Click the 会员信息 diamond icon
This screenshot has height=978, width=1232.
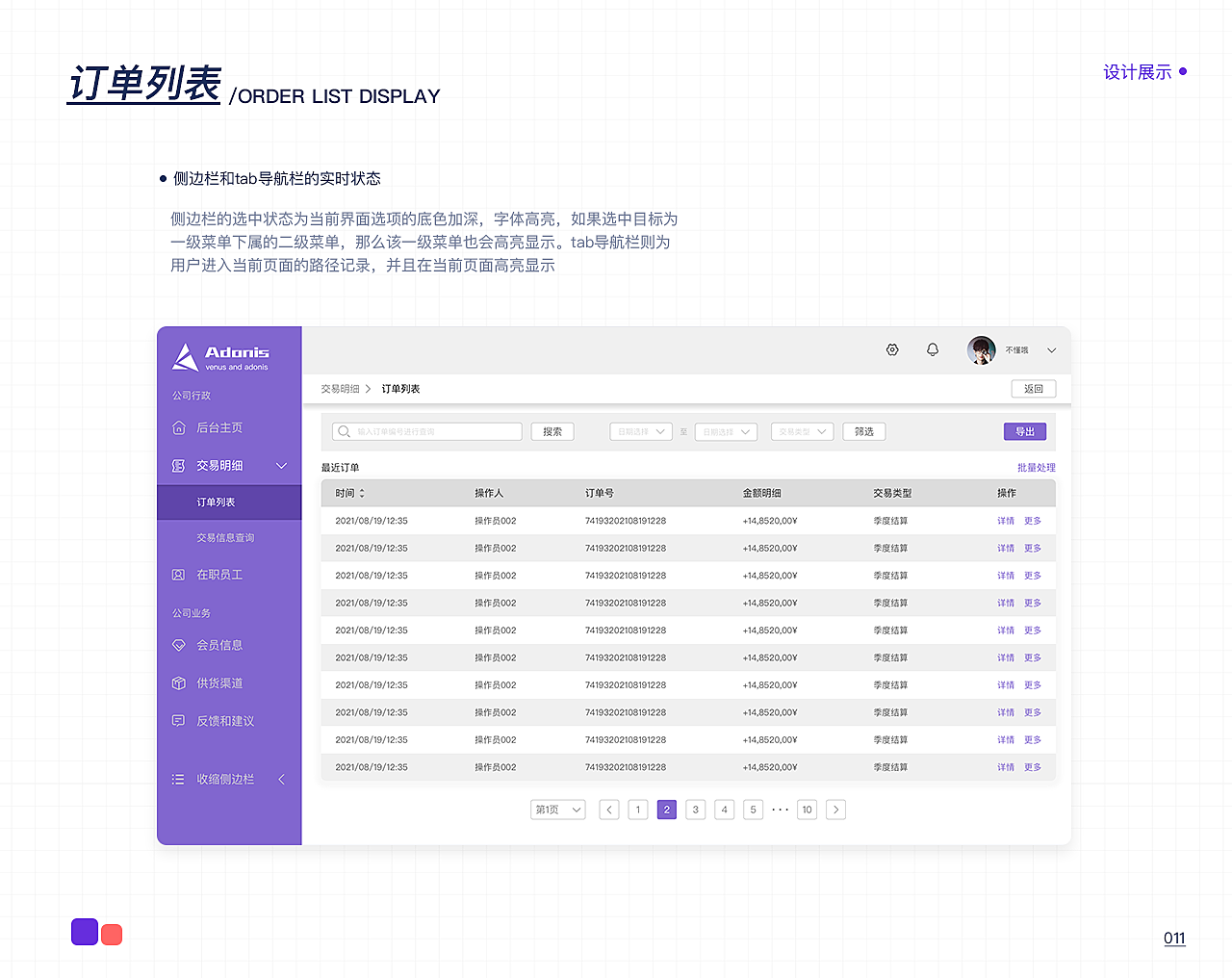[x=178, y=645]
